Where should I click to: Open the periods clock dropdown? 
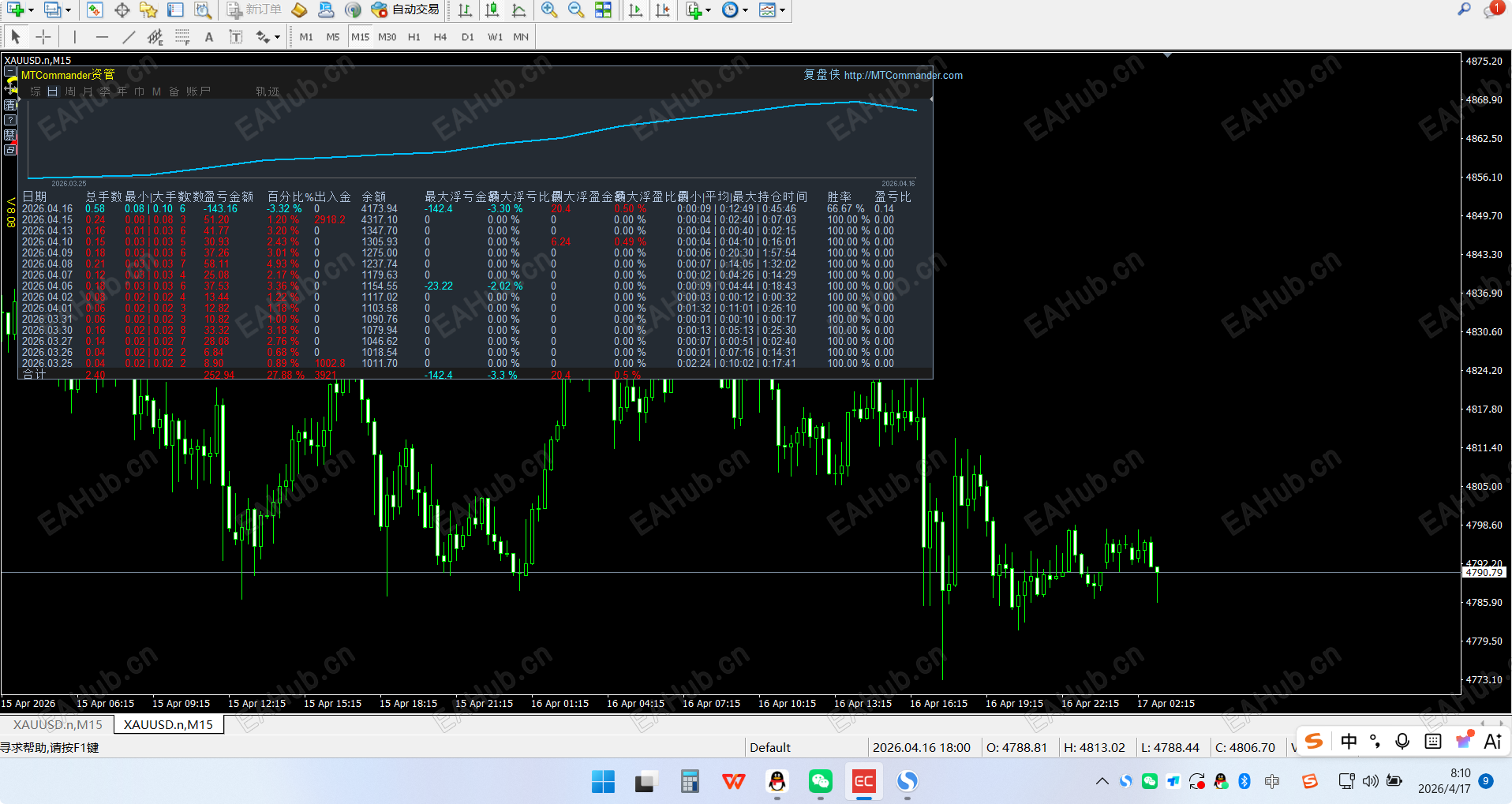tap(735, 9)
